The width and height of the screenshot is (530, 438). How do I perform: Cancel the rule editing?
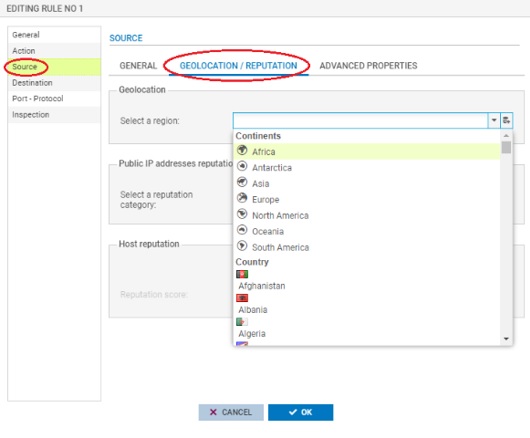click(231, 412)
